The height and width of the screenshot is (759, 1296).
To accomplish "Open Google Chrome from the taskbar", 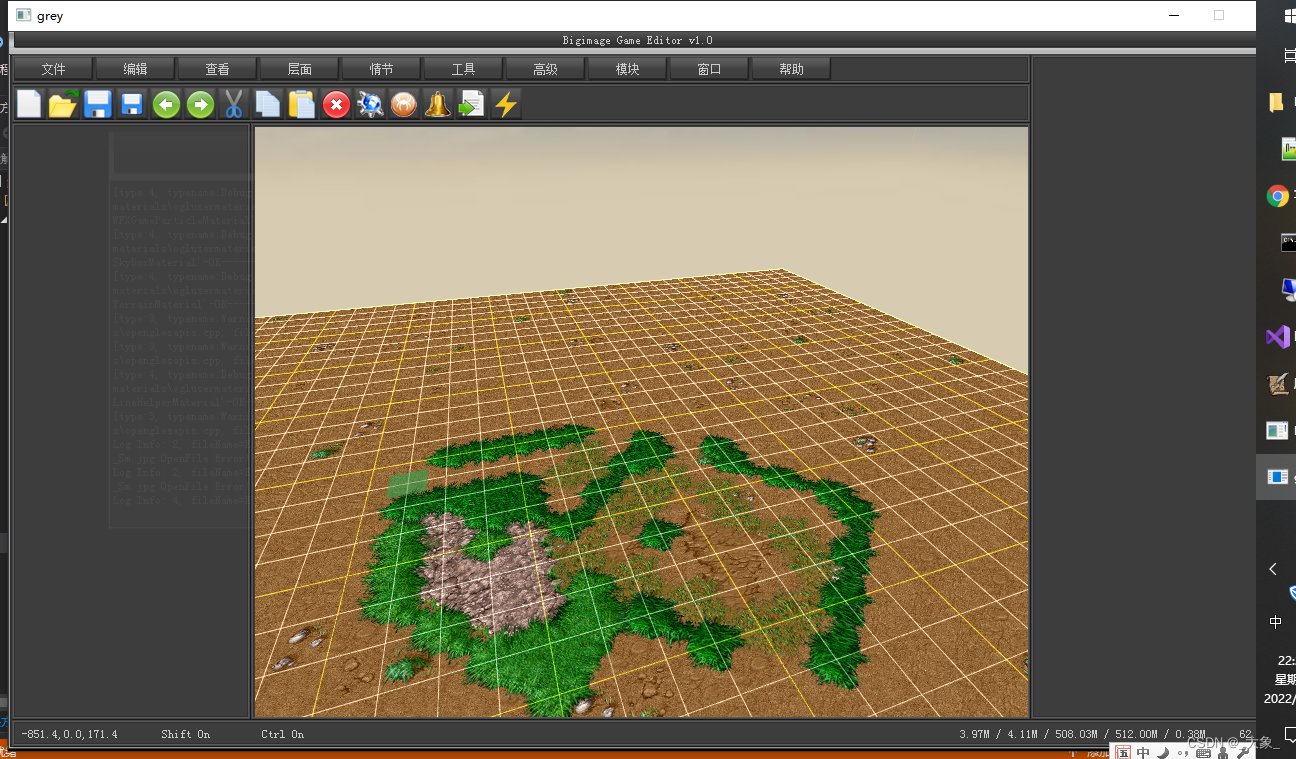I will pos(1278,196).
